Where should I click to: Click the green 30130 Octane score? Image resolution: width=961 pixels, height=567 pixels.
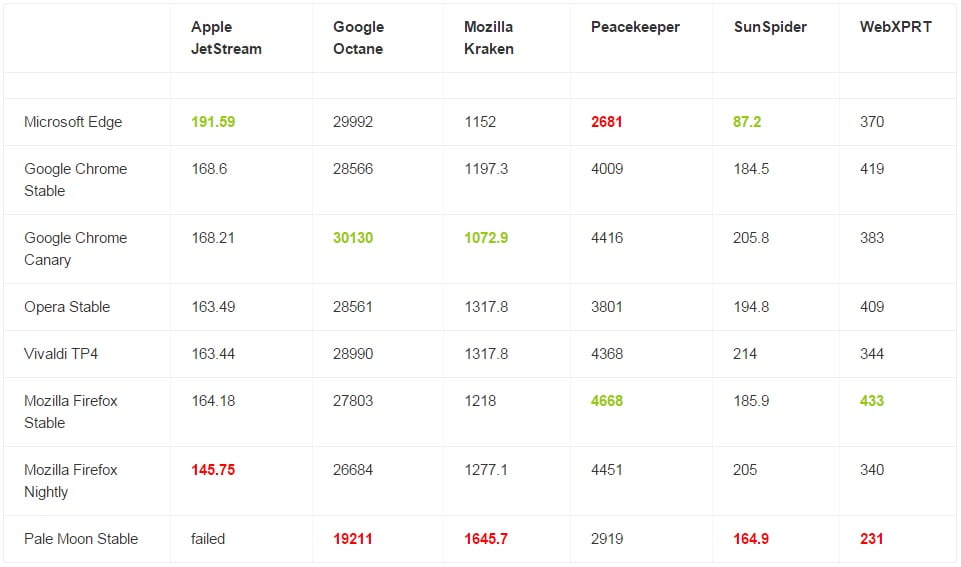click(353, 238)
